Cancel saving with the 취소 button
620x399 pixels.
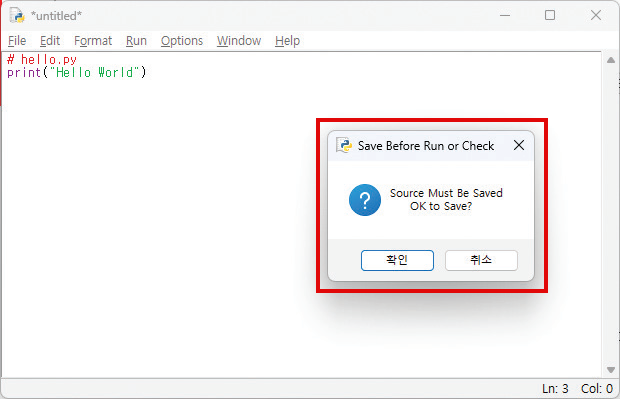click(481, 260)
